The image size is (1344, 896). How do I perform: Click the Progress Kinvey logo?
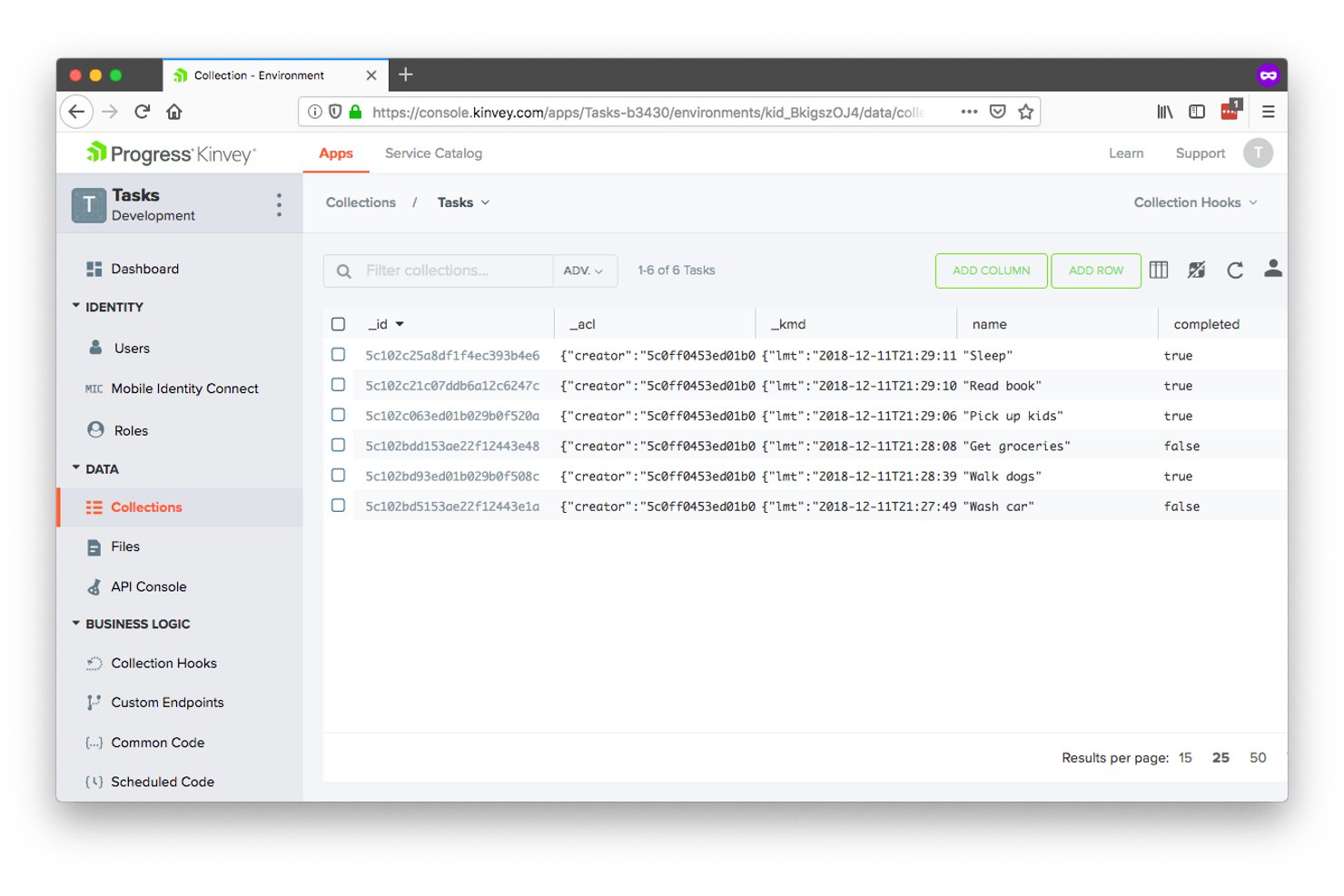point(171,153)
